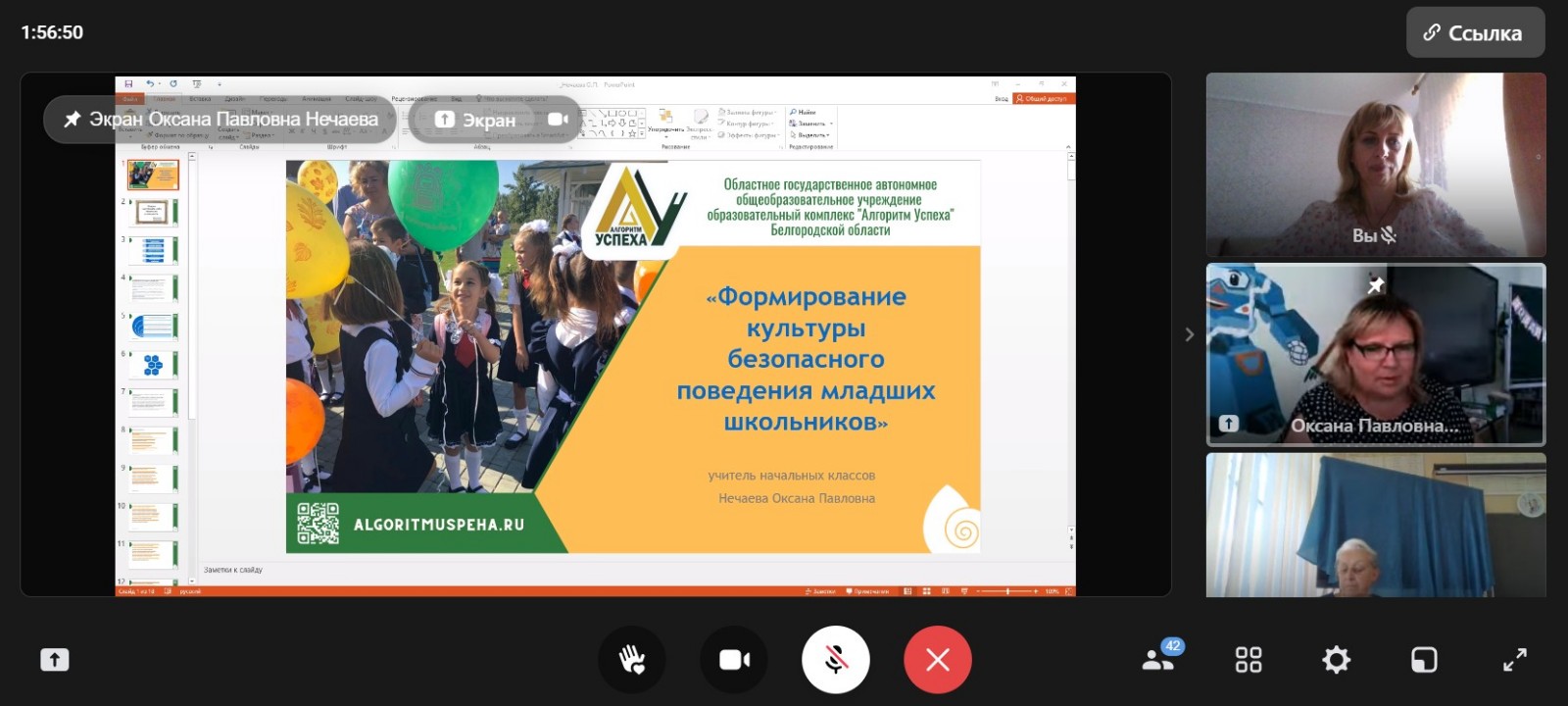The image size is (1568, 706).
Task: Switch to grid view with the four-squares icon
Action: [1249, 660]
